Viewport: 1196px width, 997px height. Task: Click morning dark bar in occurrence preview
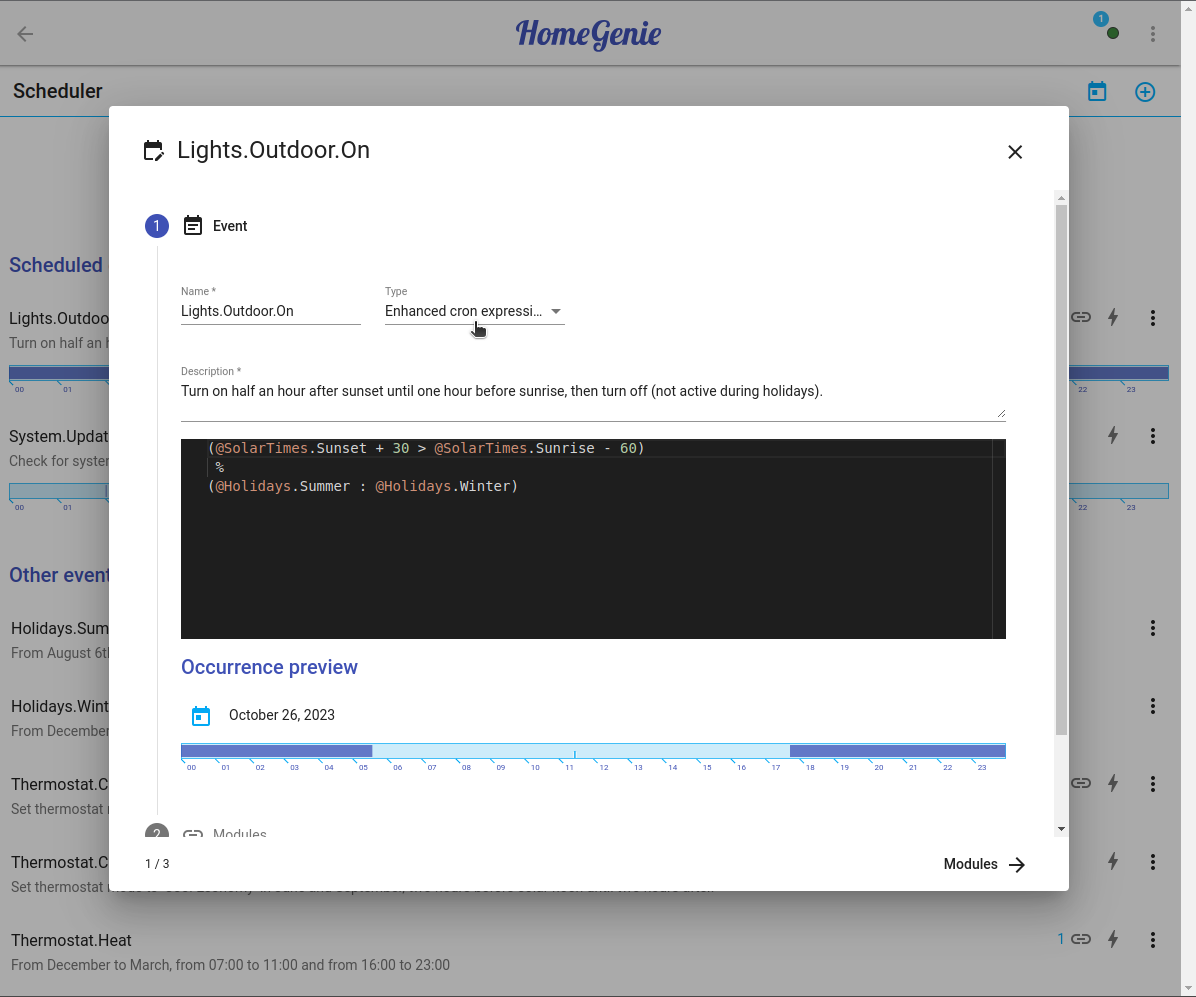tap(276, 751)
